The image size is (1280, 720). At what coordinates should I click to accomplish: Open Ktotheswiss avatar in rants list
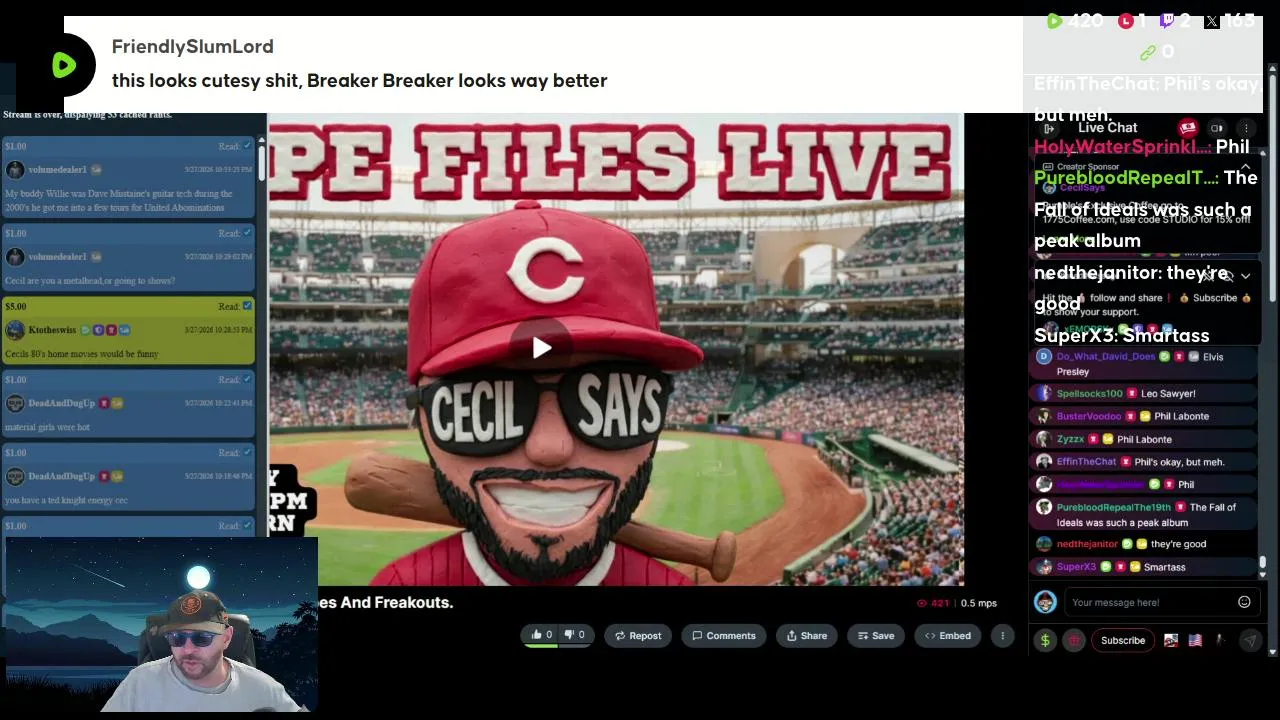tap(14, 330)
